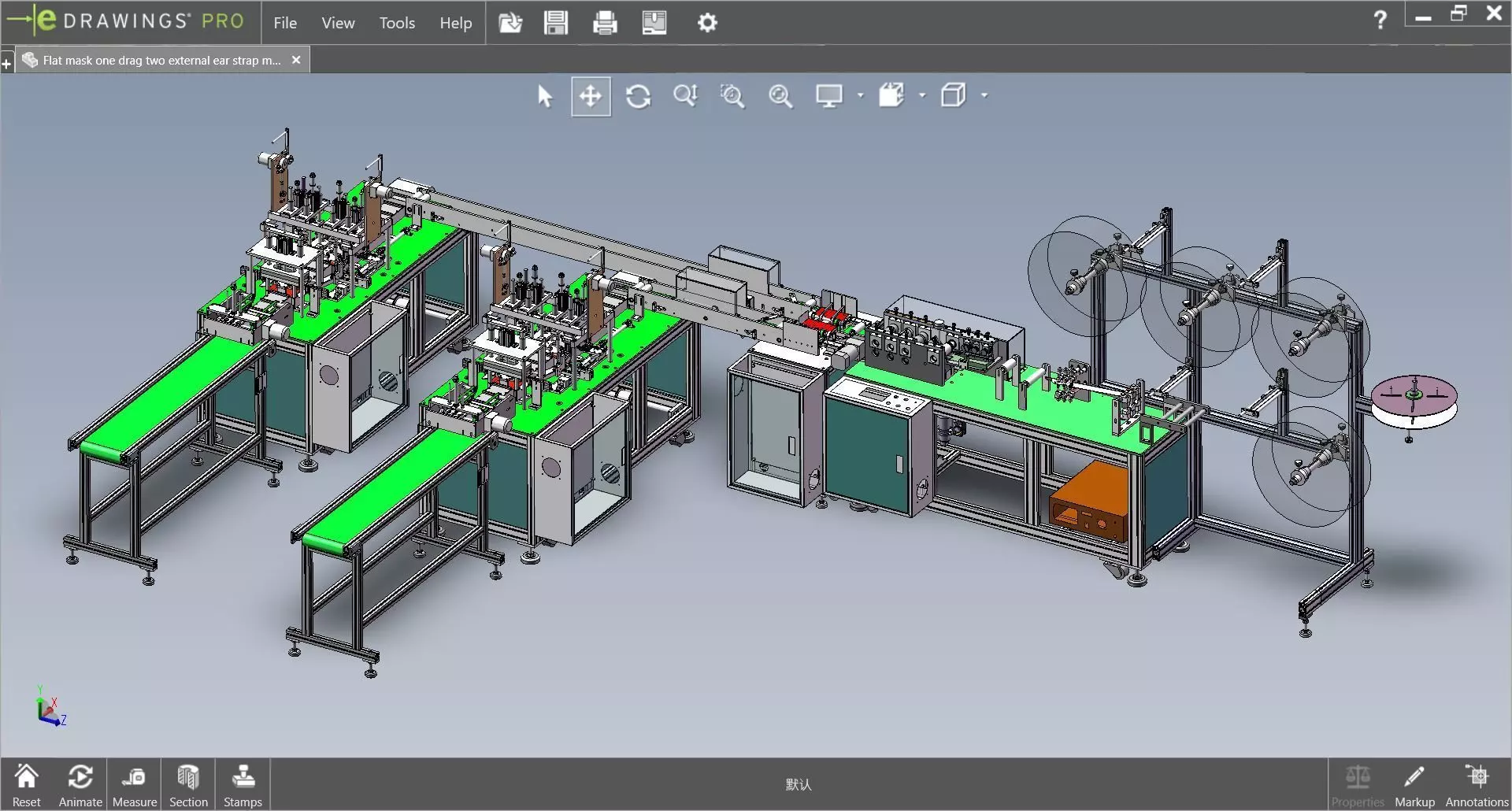1512x811 pixels.
Task: Click the Send/publish icon beside the printer
Action: pyautogui.click(x=654, y=23)
